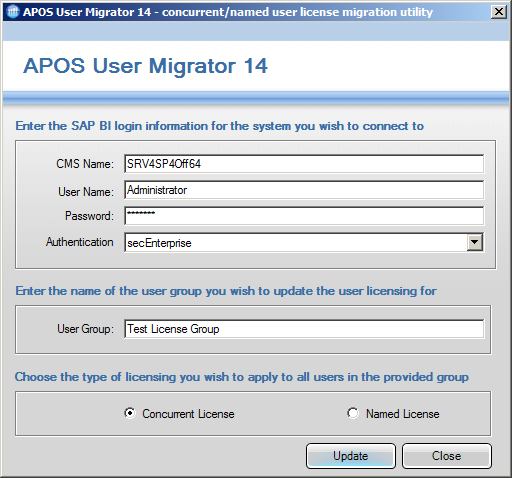Click the APOS app icon in title bar
The width and height of the screenshot is (512, 478).
[x=13, y=12]
